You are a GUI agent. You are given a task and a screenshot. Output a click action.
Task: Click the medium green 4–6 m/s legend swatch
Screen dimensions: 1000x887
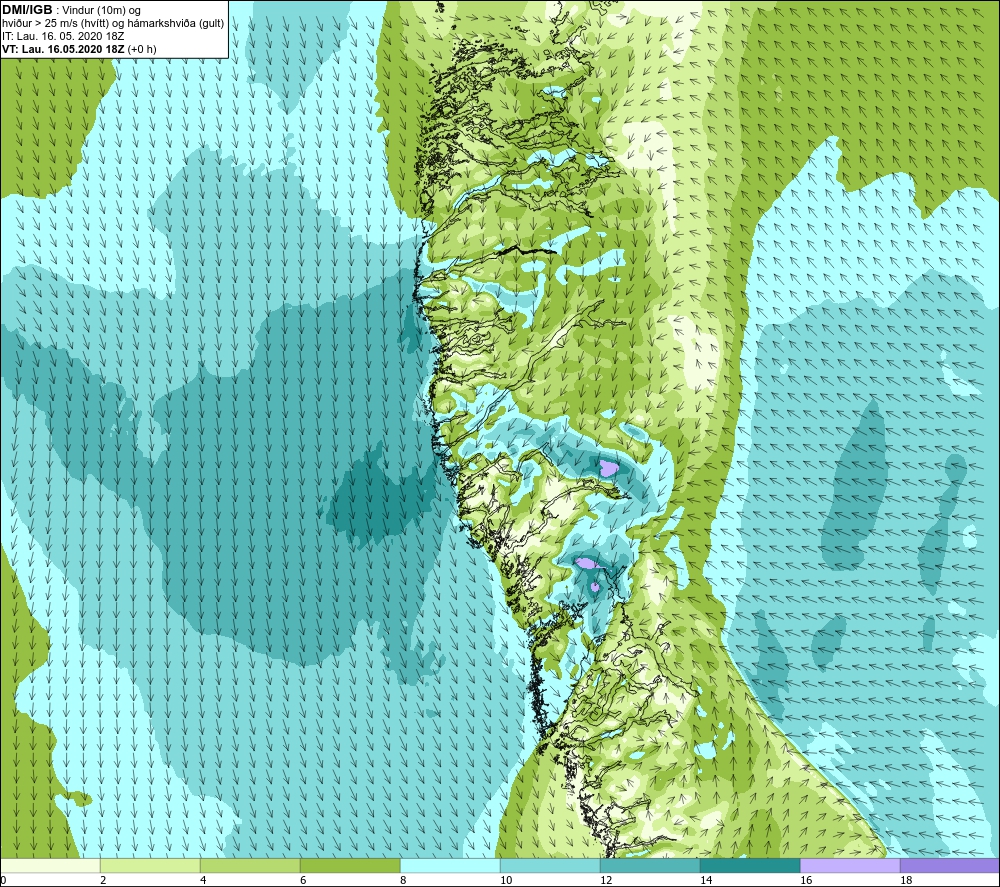250,865
